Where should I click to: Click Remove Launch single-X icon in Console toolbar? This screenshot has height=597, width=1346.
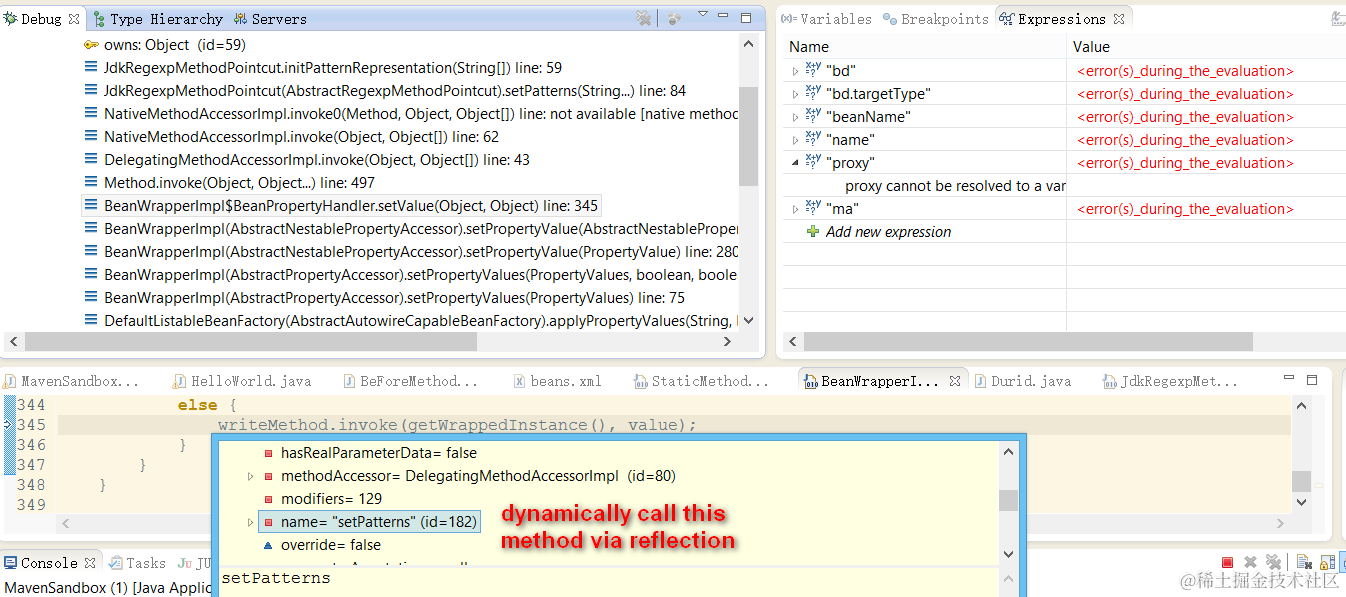pyautogui.click(x=1250, y=563)
